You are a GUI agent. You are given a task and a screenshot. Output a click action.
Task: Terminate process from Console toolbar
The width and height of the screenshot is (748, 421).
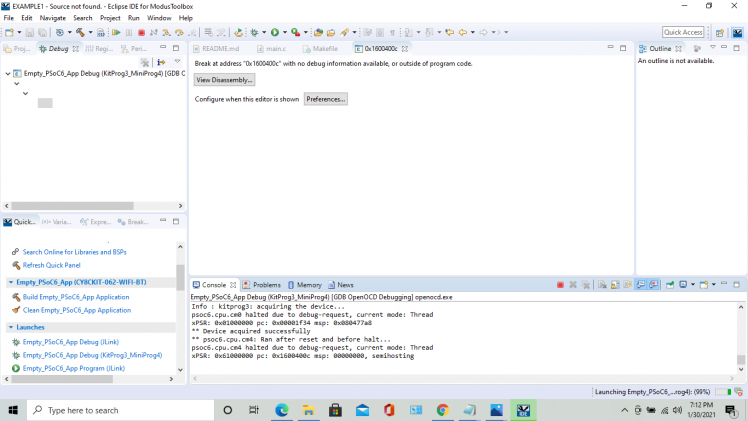pos(560,285)
